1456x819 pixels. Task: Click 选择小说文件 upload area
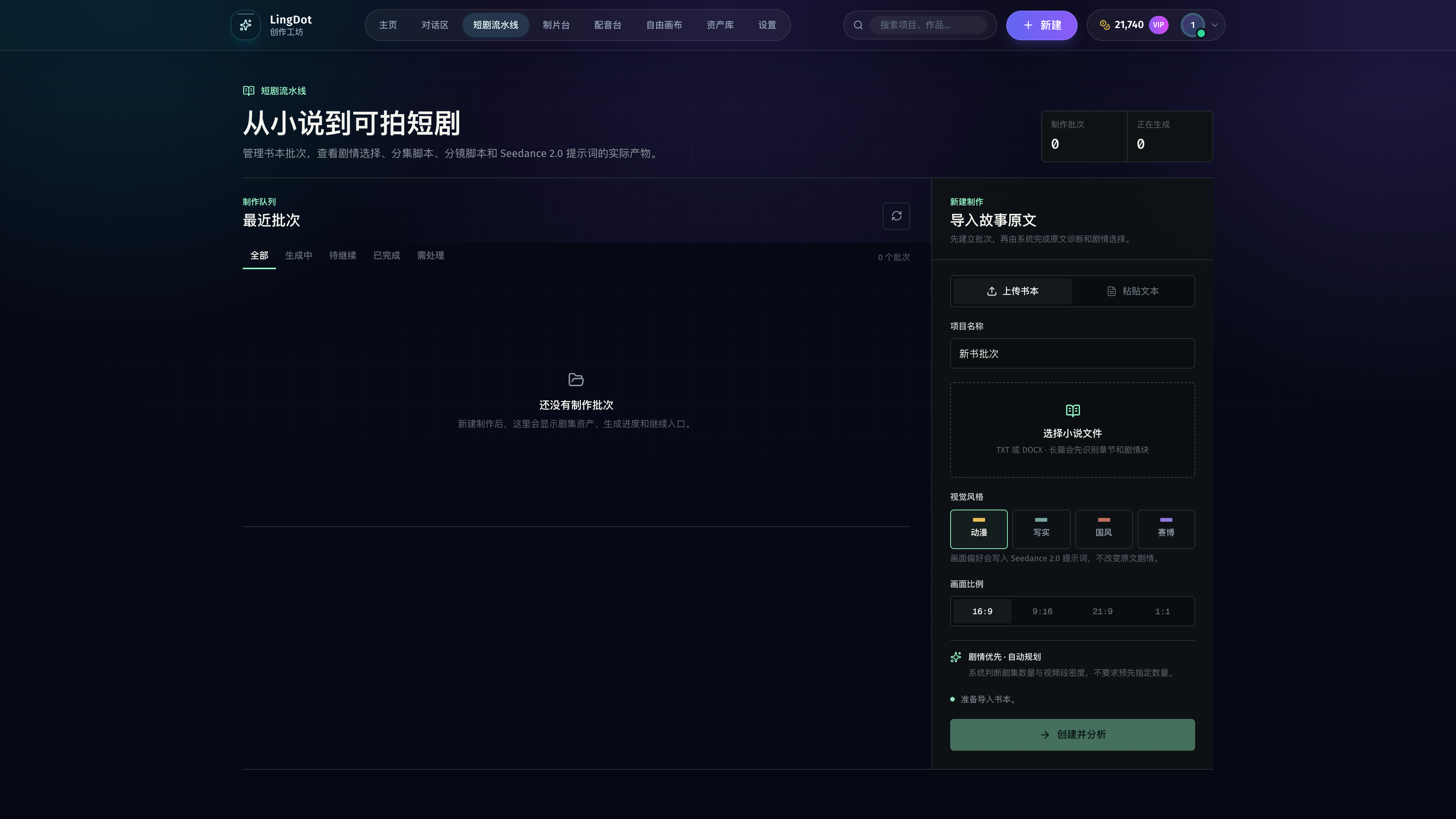coord(1072,430)
